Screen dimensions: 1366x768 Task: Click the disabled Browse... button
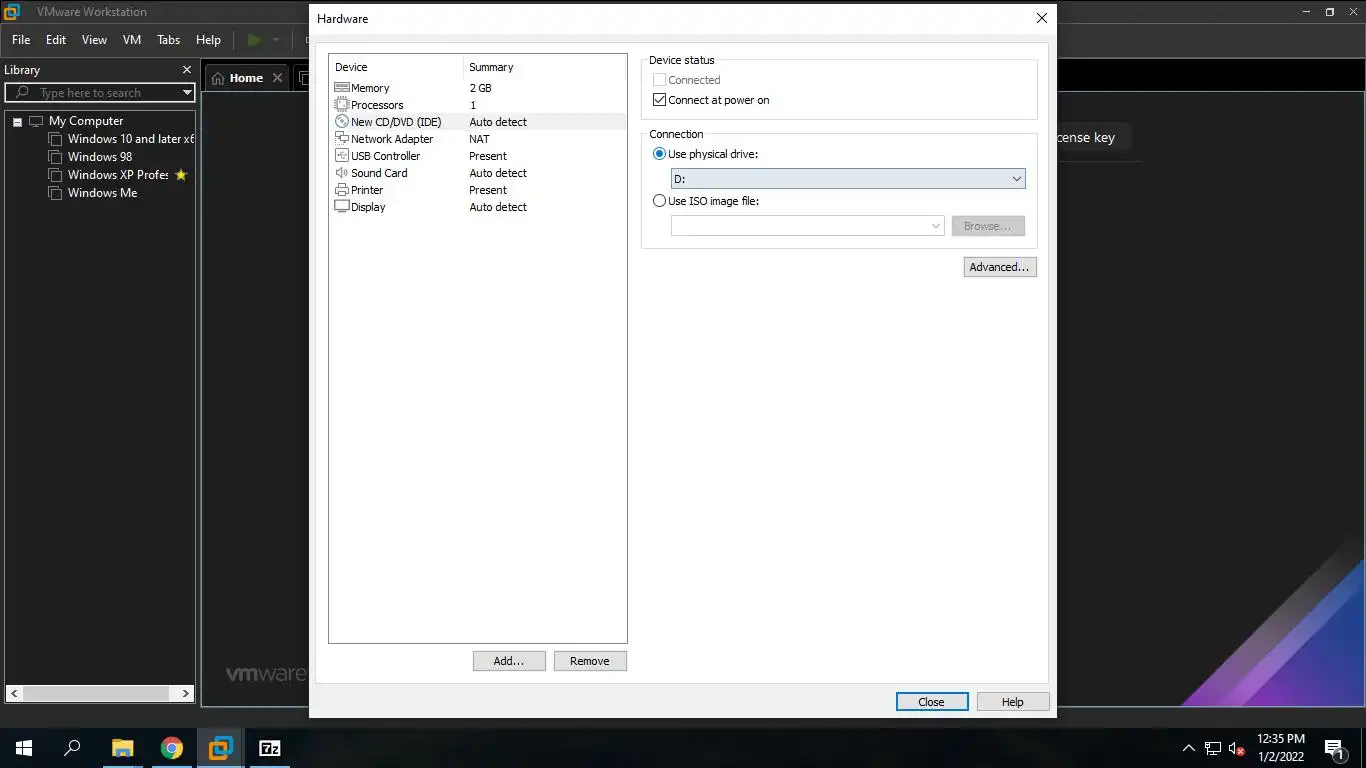coord(988,226)
